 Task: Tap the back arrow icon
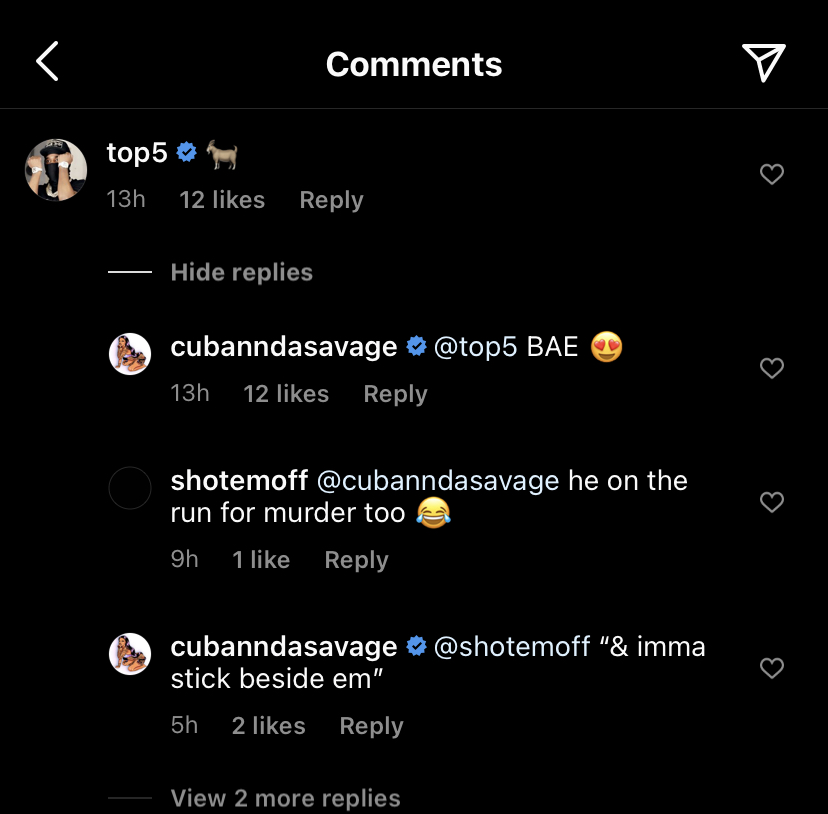pyautogui.click(x=47, y=63)
